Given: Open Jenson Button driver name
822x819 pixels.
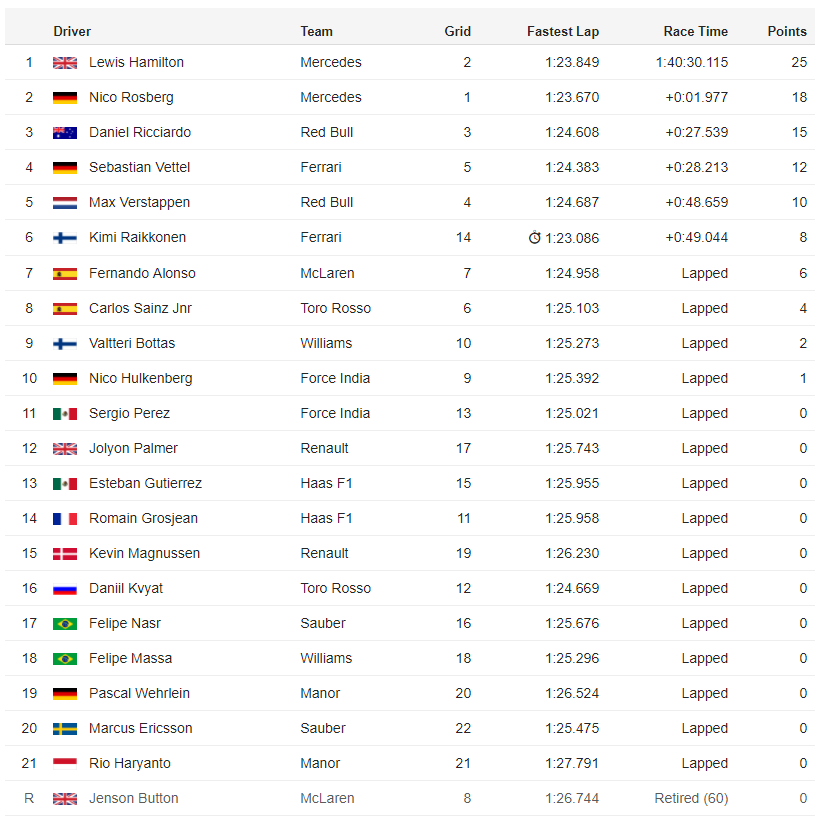Looking at the screenshot, I should point(134,799).
